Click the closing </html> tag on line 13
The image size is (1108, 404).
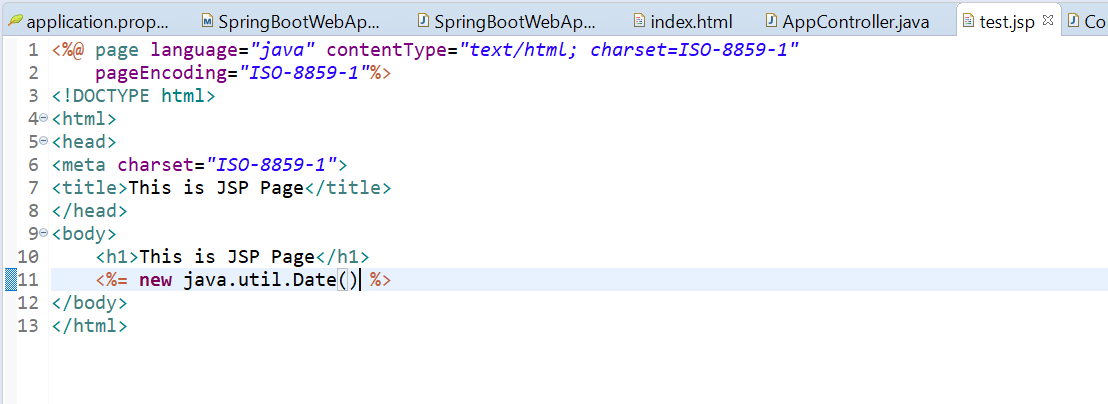tap(90, 326)
